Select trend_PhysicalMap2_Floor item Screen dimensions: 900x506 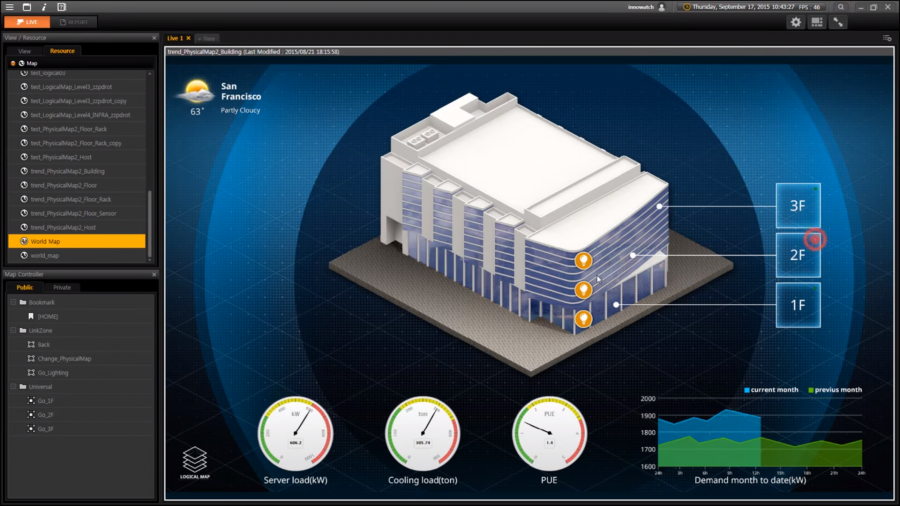point(77,185)
